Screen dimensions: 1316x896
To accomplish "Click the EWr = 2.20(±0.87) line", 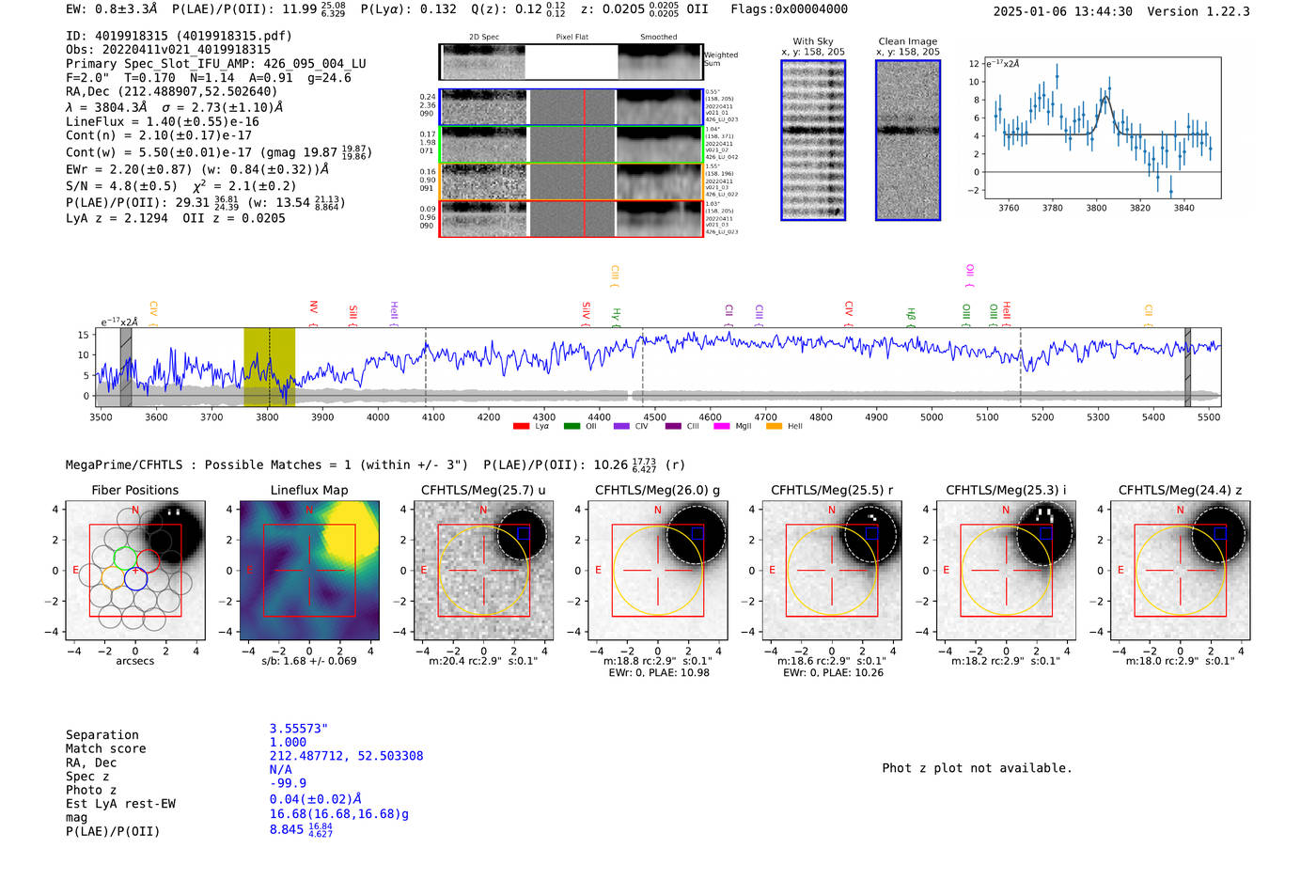I will click(x=197, y=170).
